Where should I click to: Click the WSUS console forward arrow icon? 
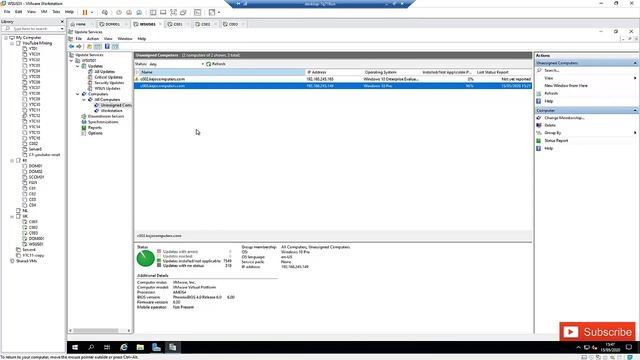point(79,47)
